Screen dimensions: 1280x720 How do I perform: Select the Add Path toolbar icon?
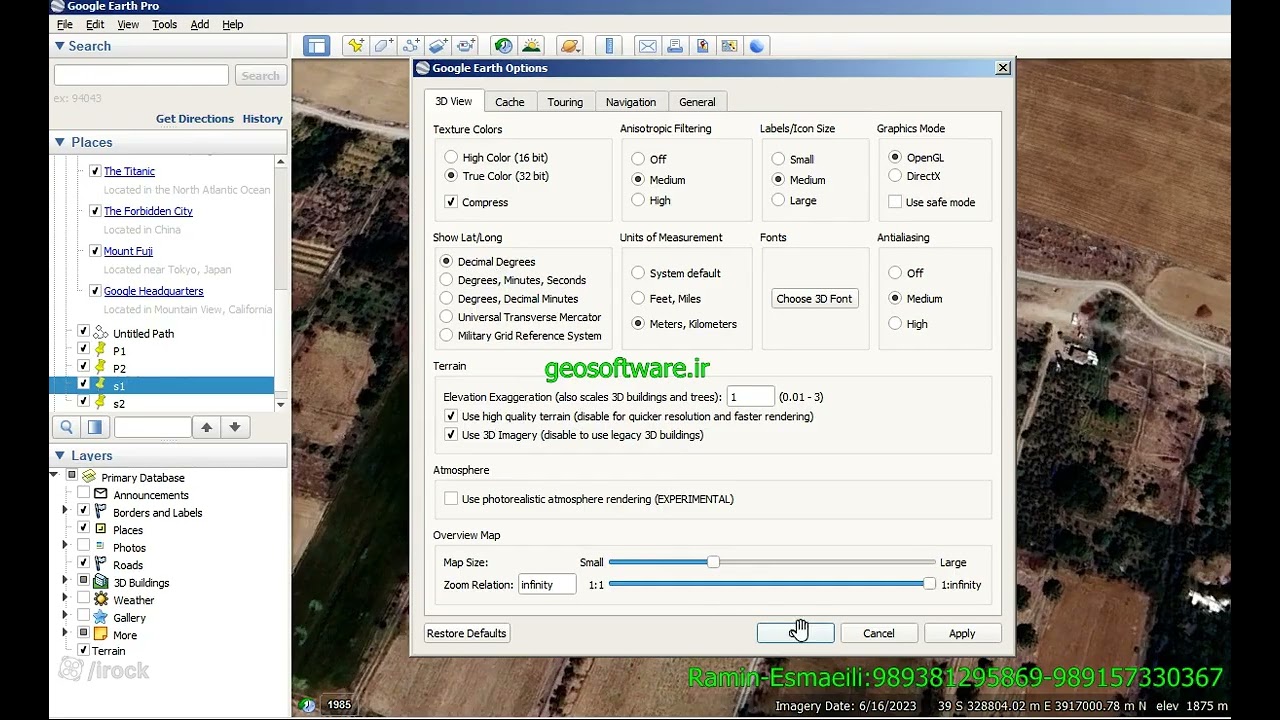click(x=411, y=46)
